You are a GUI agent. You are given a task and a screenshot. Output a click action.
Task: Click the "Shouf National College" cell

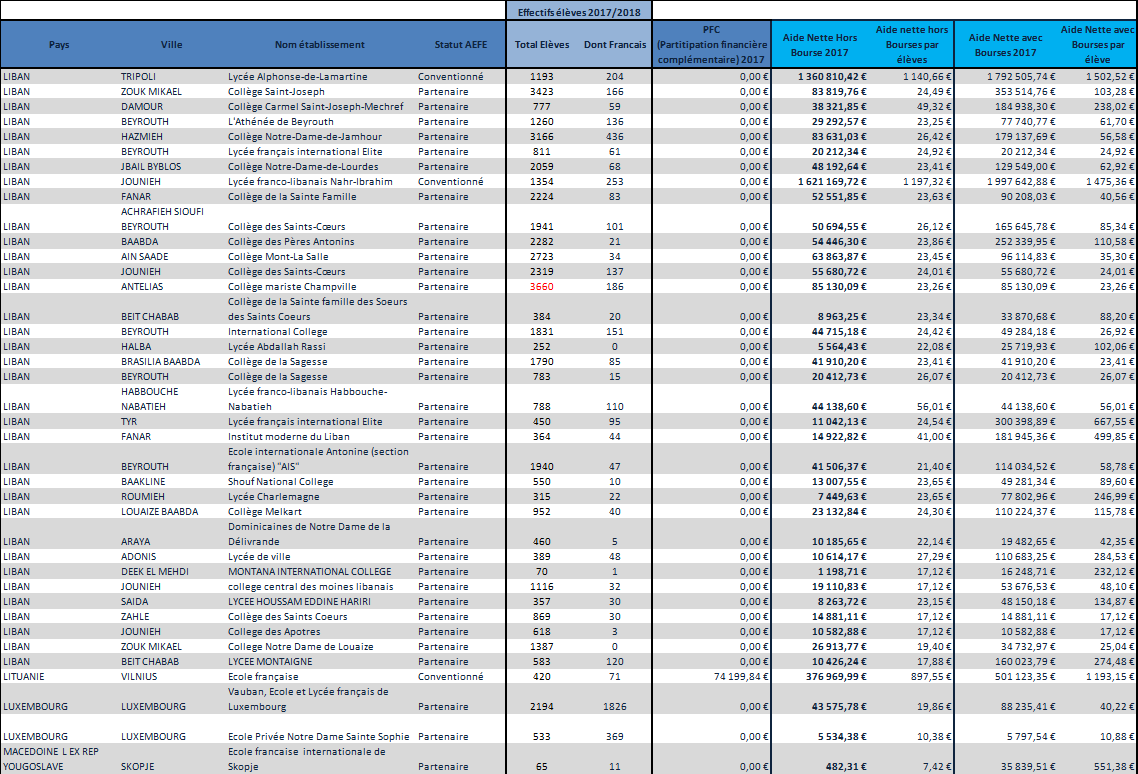coord(281,482)
